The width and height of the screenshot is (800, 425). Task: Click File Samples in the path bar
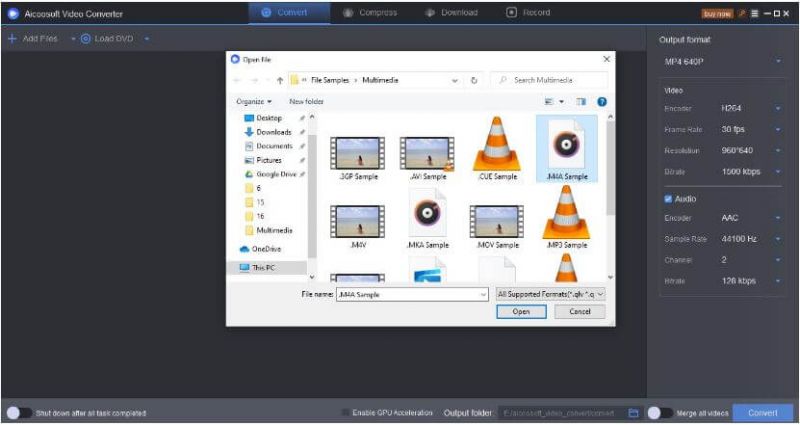tap(330, 81)
